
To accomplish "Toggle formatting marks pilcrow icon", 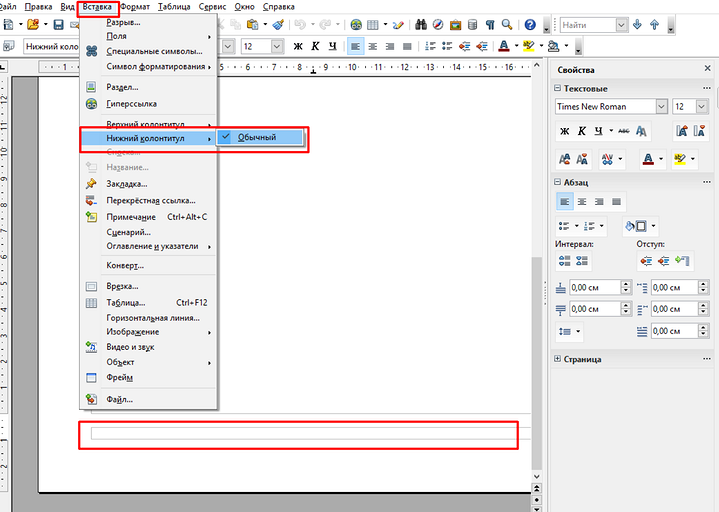I will point(490,24).
